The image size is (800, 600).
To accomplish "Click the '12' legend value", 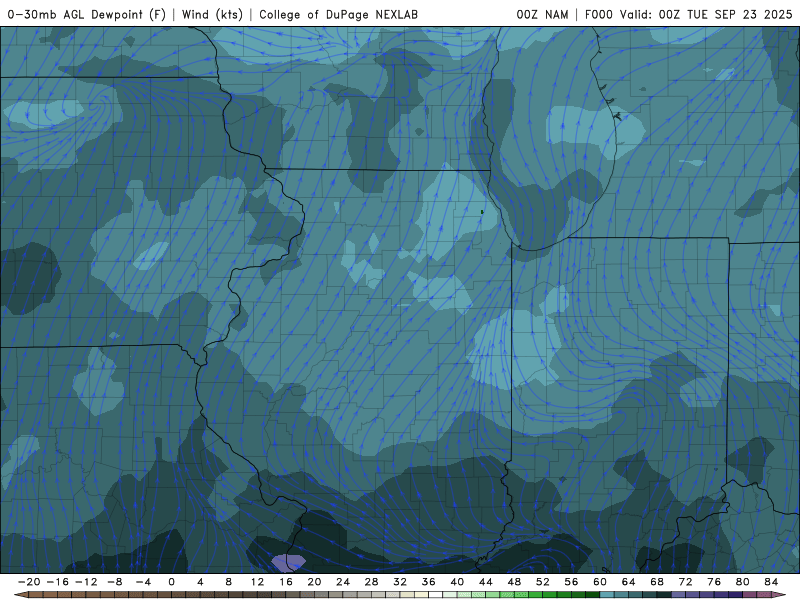I will click(x=257, y=582).
